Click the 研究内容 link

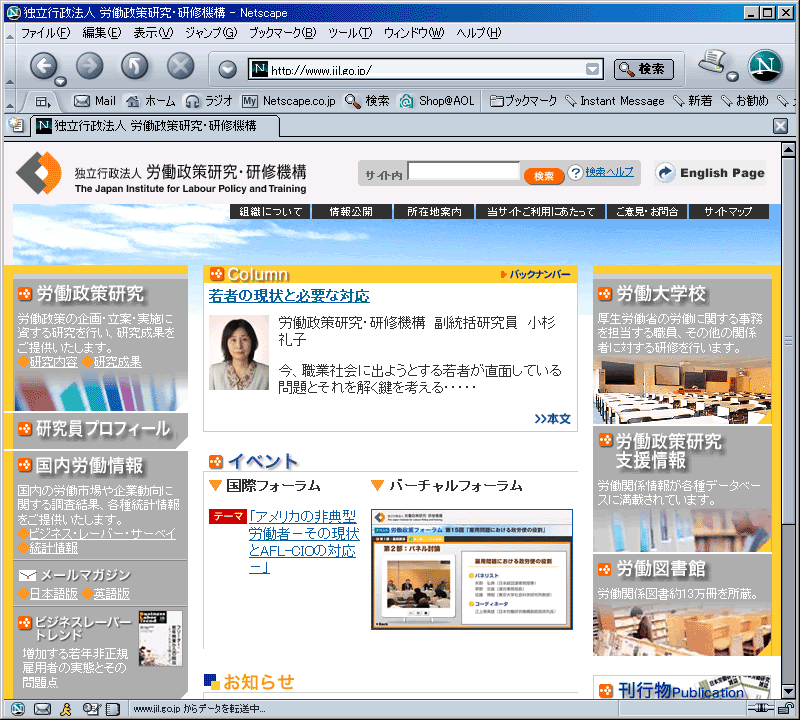tap(53, 362)
